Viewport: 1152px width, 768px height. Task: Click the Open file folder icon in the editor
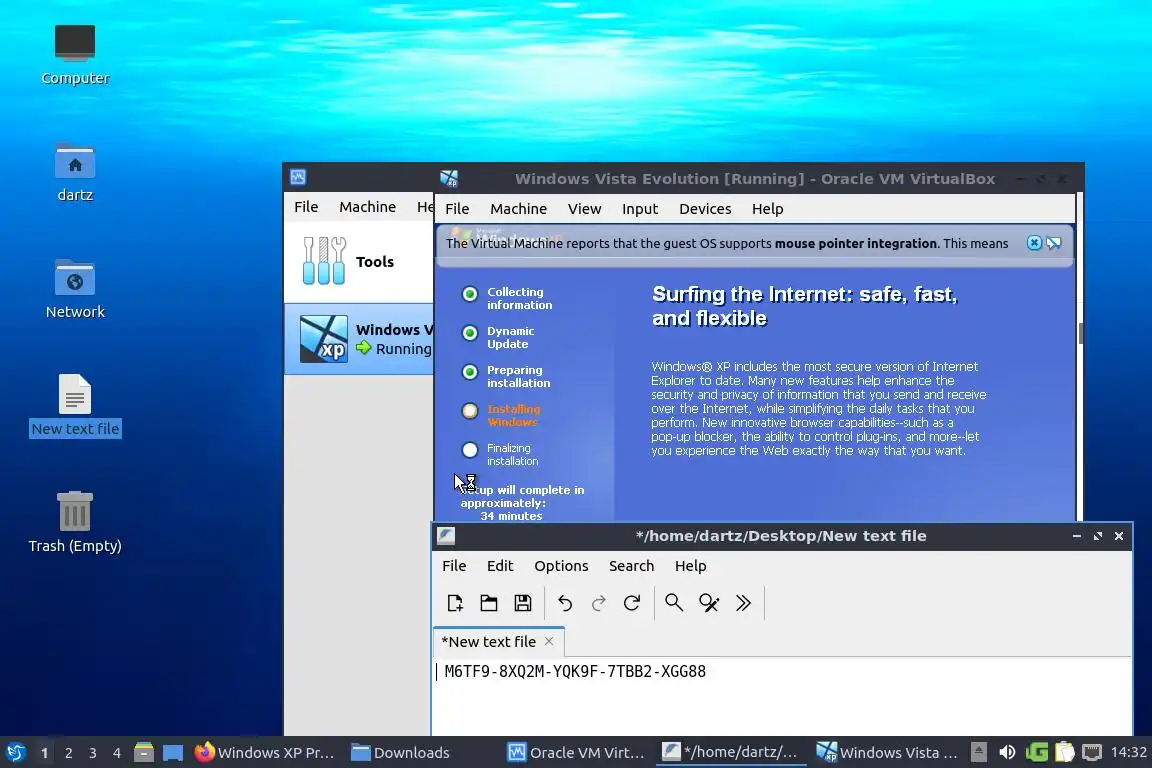coord(489,603)
